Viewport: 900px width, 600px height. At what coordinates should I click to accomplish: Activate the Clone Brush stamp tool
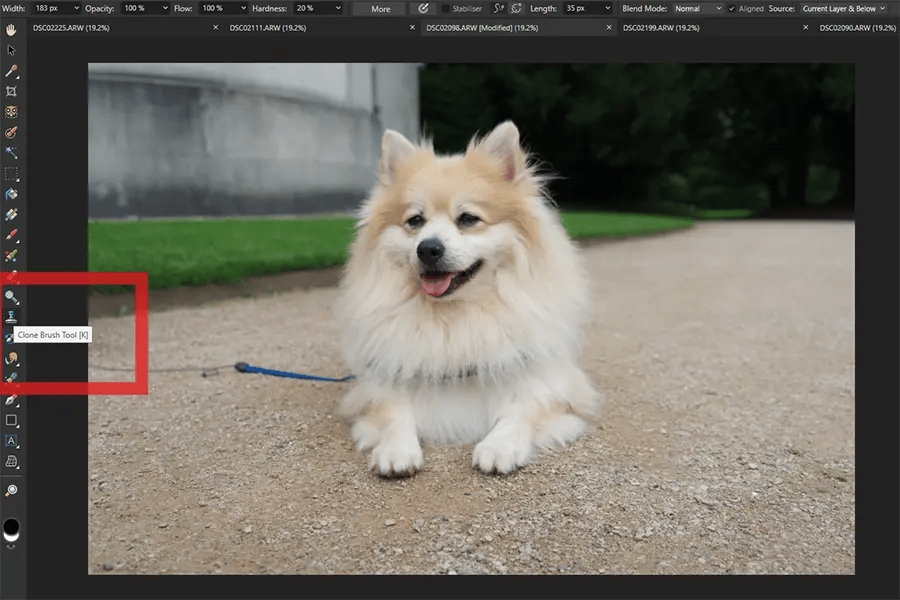pyautogui.click(x=11, y=317)
